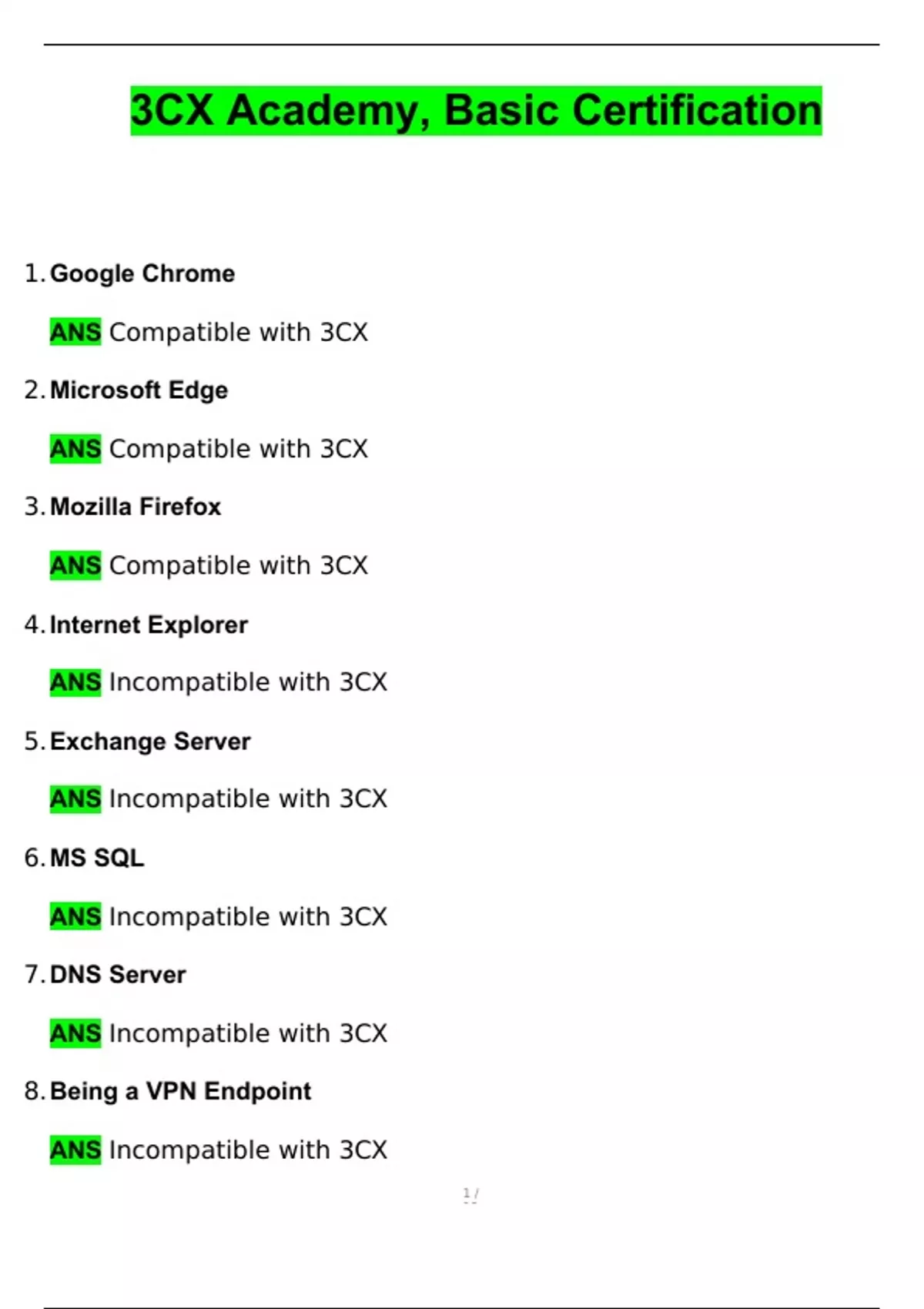Click "Compatible with 3CX" answer under Microsoft Edge

click(x=239, y=448)
